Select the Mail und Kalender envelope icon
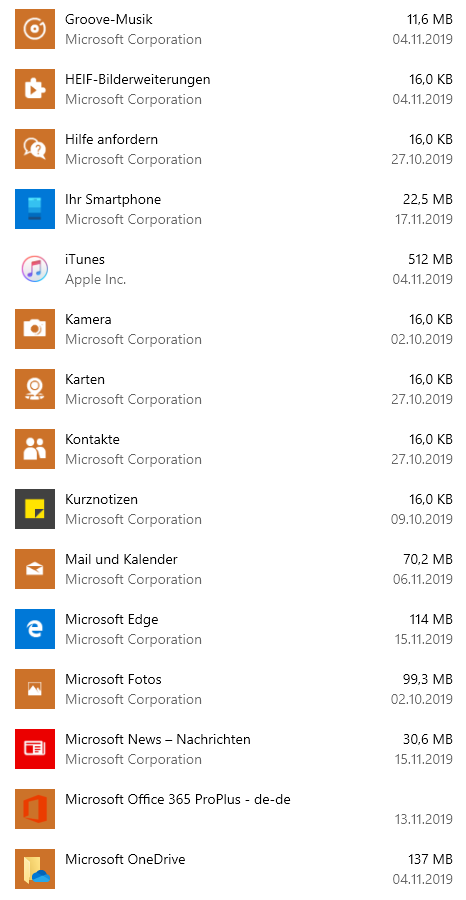This screenshot has height=900, width=466. (x=35, y=569)
